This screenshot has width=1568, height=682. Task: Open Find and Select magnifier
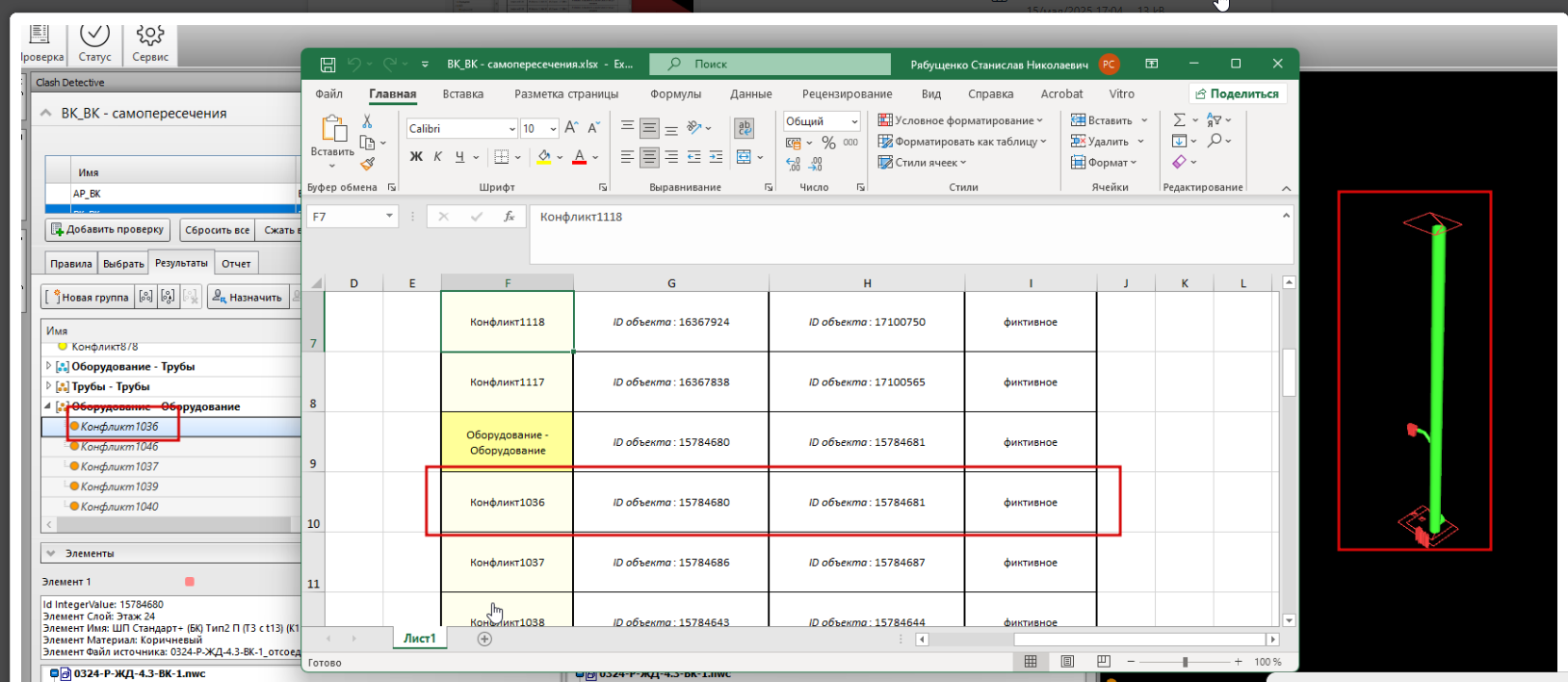click(x=1215, y=141)
